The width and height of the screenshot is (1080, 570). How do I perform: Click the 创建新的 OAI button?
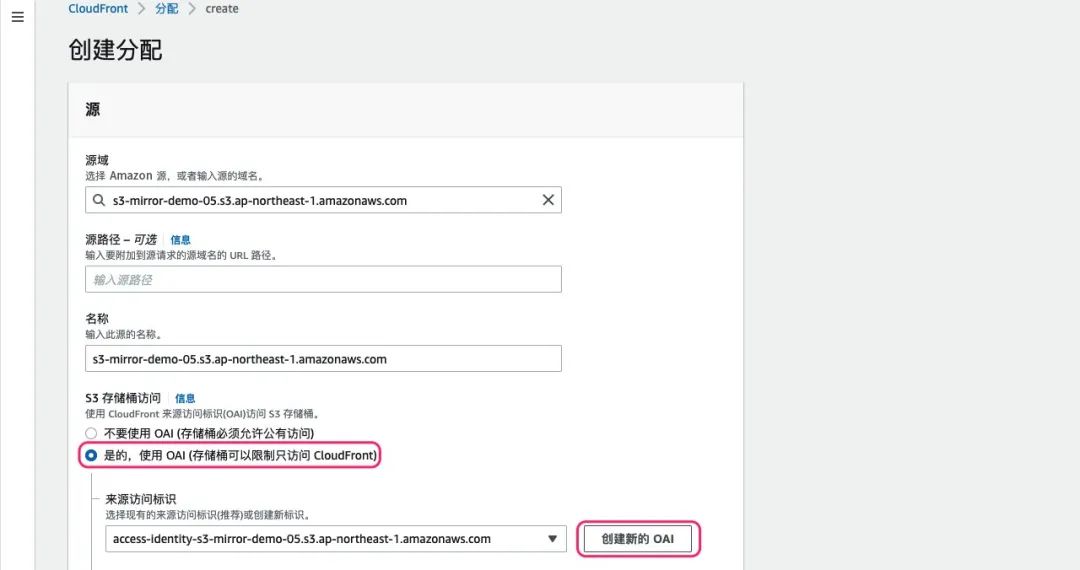point(638,539)
